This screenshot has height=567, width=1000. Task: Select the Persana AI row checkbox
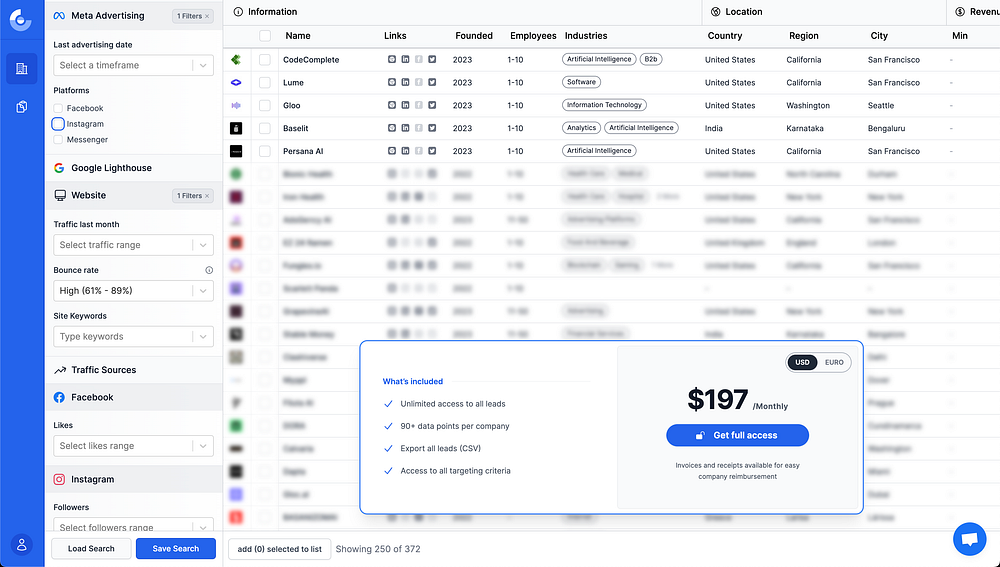(265, 151)
